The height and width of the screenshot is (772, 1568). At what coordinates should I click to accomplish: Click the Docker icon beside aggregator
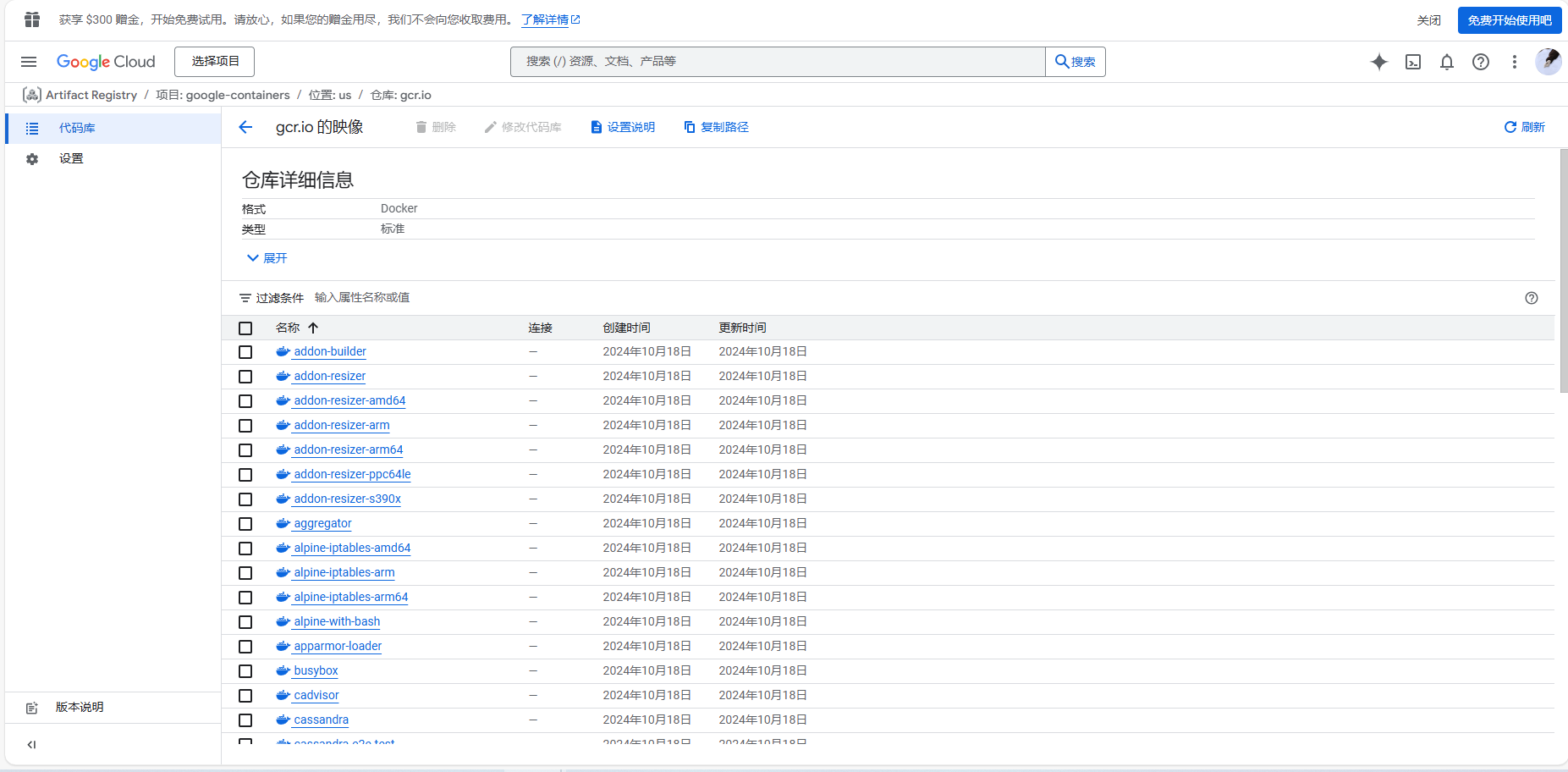(283, 523)
